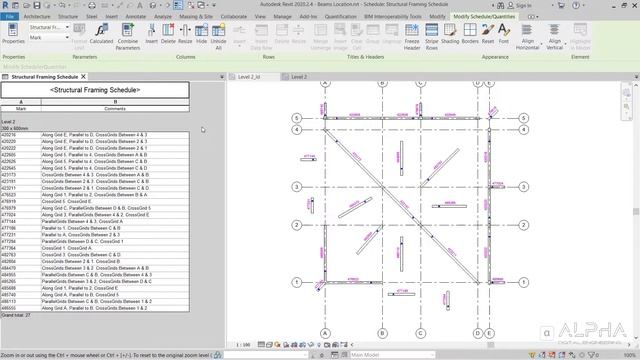The width and height of the screenshot is (640, 360).
Task: Reset schedule cell formatting
Action: coord(488,33)
